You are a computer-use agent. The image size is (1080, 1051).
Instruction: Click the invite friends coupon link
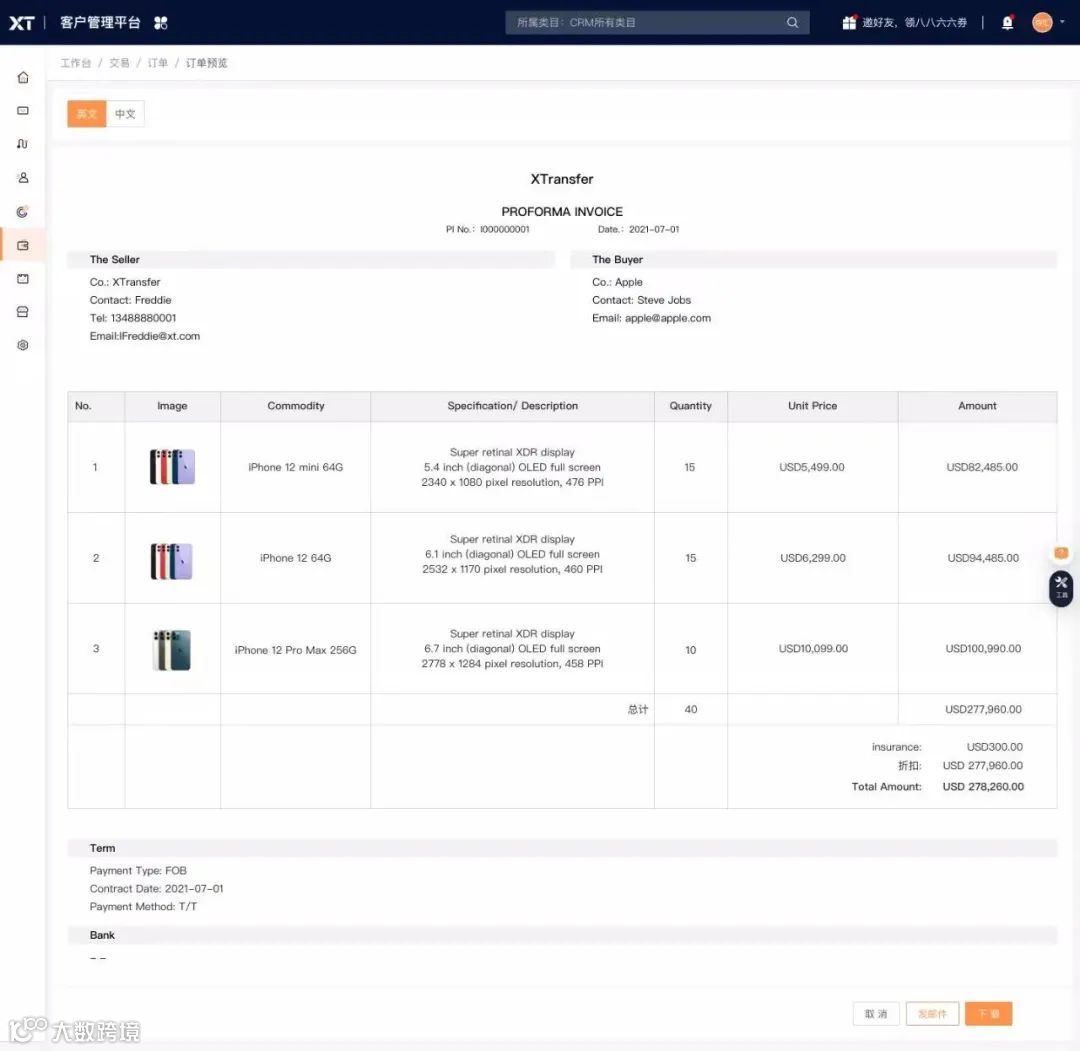[x=914, y=22]
